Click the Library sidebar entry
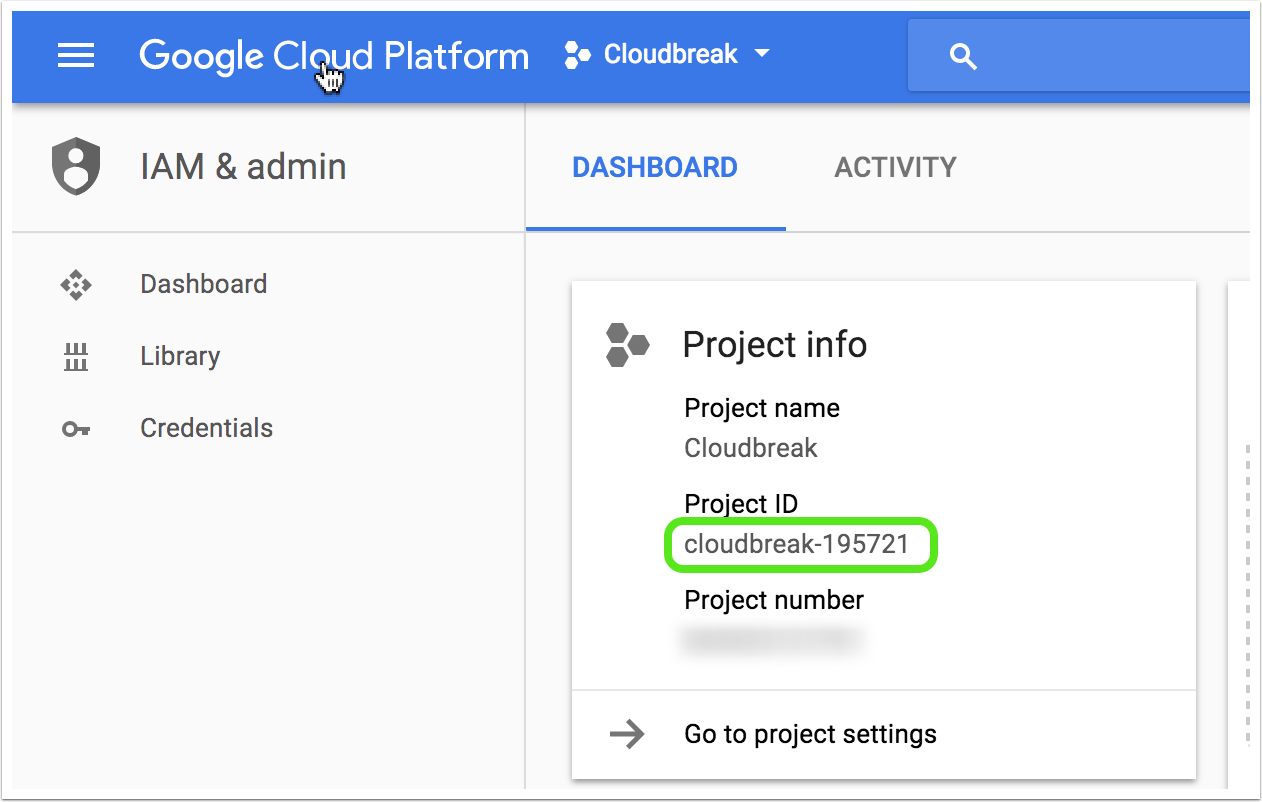The image size is (1262, 802). [x=180, y=356]
